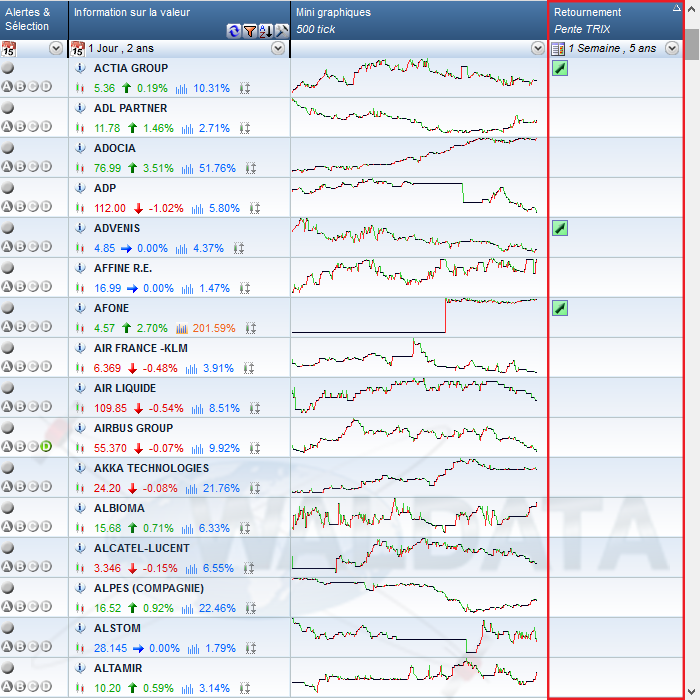The image size is (700, 700).
Task: Click Alertes & Sélection column header
Action: point(34,20)
